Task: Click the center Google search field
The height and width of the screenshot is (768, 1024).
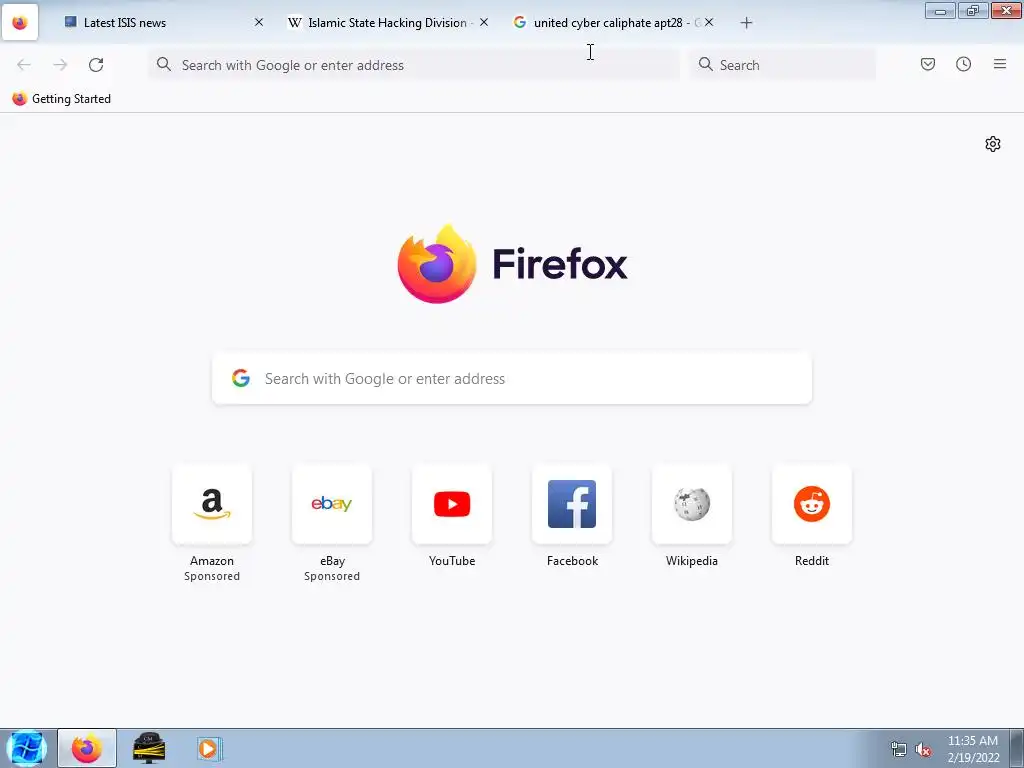Action: tap(512, 379)
